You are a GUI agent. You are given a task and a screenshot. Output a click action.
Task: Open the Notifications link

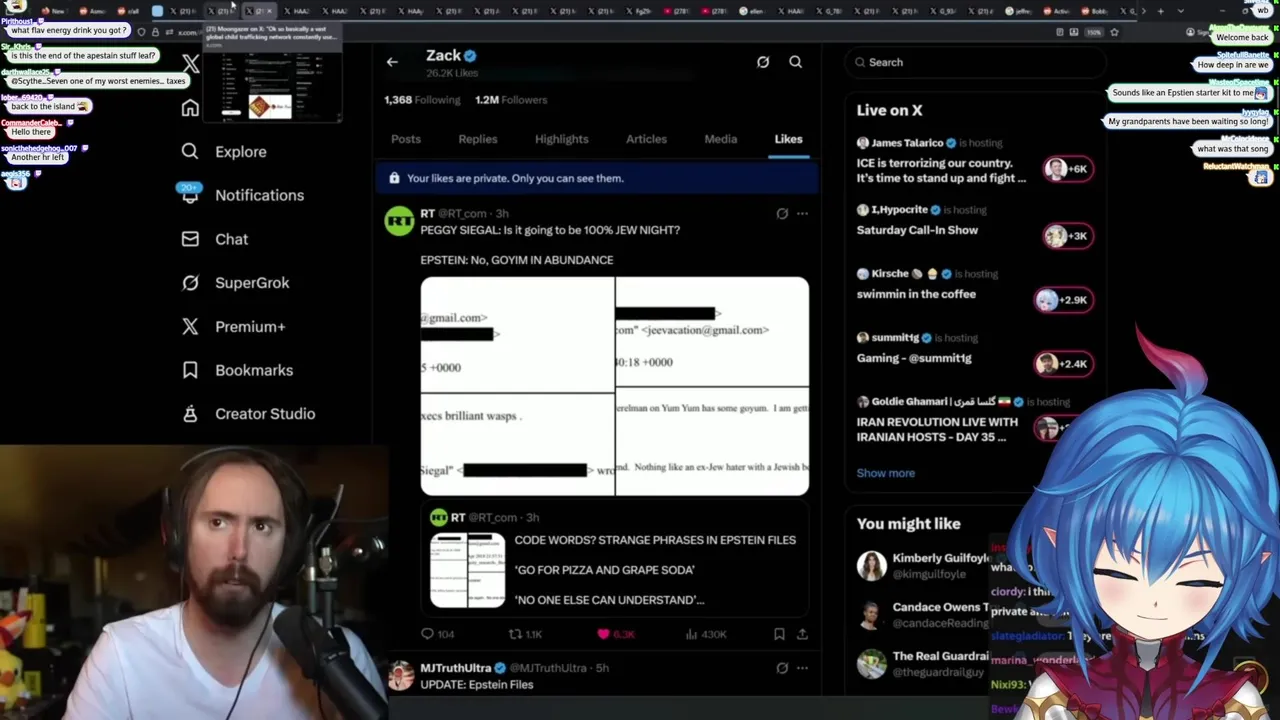[259, 195]
